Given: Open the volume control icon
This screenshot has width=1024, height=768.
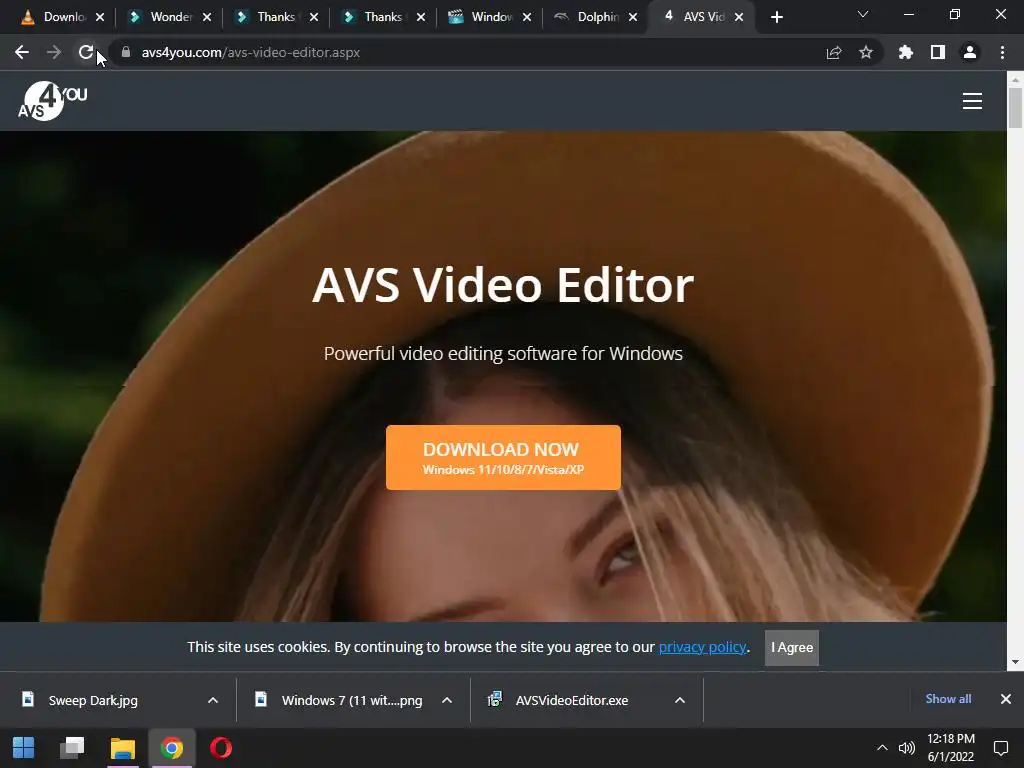Looking at the screenshot, I should (x=906, y=748).
